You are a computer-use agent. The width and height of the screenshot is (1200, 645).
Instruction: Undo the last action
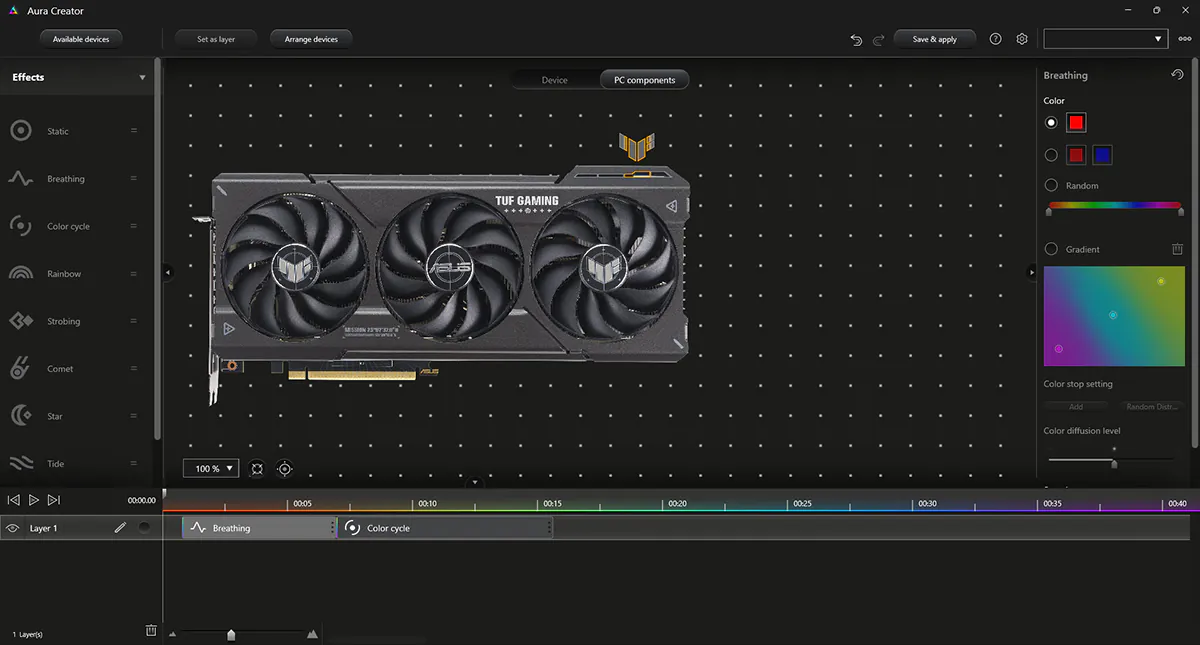(856, 39)
